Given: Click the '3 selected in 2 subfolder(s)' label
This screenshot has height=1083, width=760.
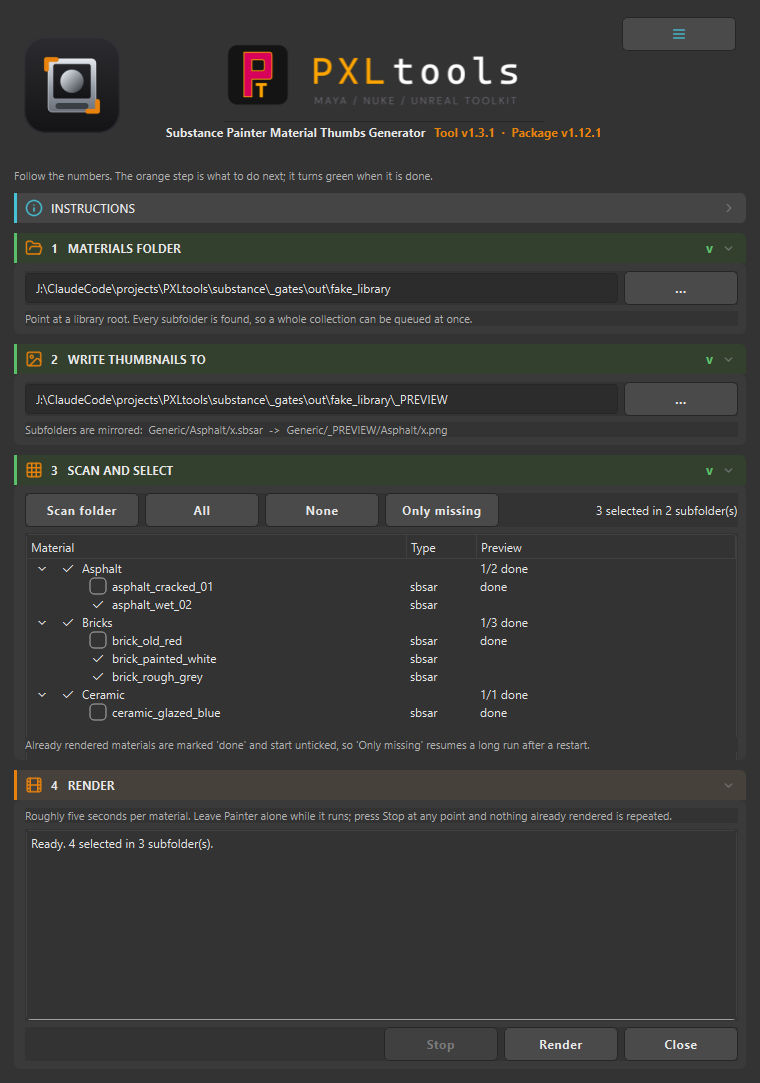Looking at the screenshot, I should [x=666, y=510].
